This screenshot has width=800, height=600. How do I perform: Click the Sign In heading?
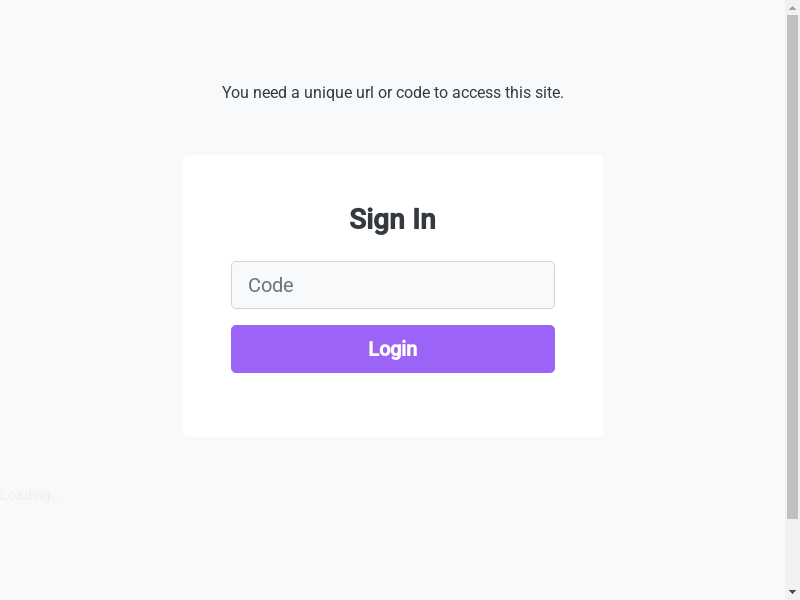(392, 219)
